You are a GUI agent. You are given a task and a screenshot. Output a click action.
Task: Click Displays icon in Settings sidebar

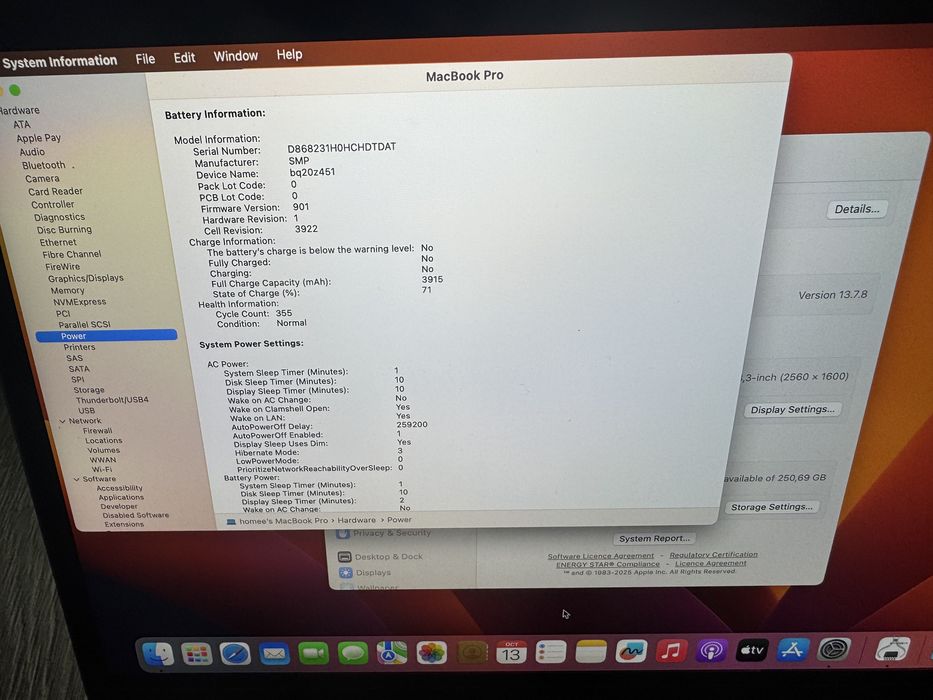pyautogui.click(x=346, y=573)
